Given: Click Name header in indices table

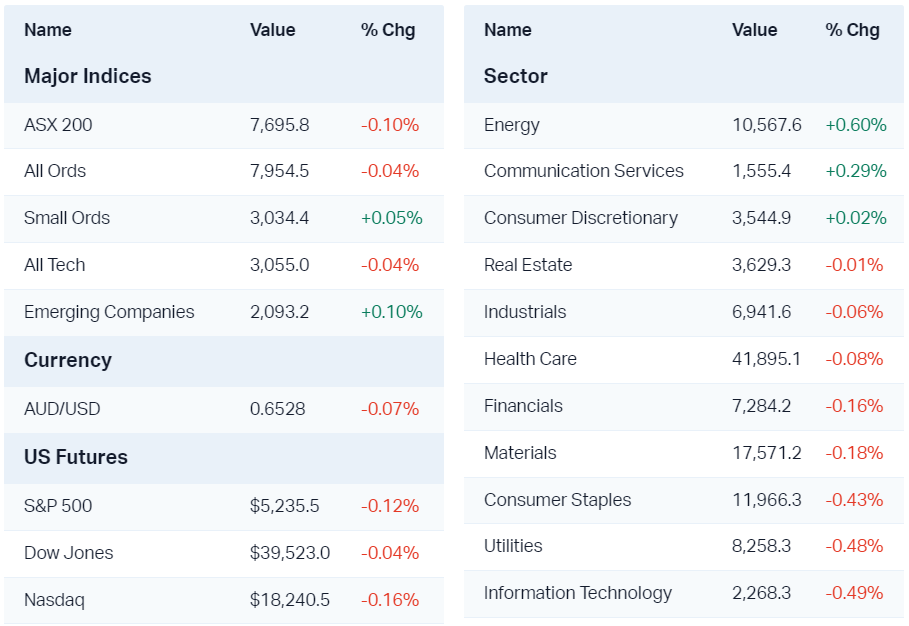Looking at the screenshot, I should point(48,30).
